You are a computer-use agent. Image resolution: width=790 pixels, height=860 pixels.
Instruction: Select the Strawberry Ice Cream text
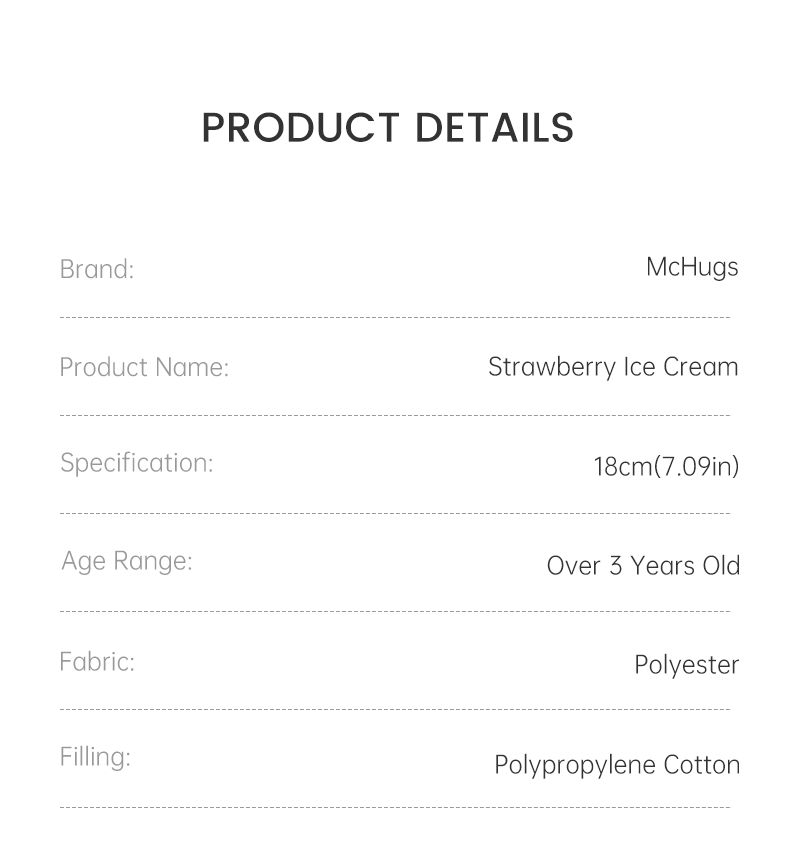pos(613,367)
